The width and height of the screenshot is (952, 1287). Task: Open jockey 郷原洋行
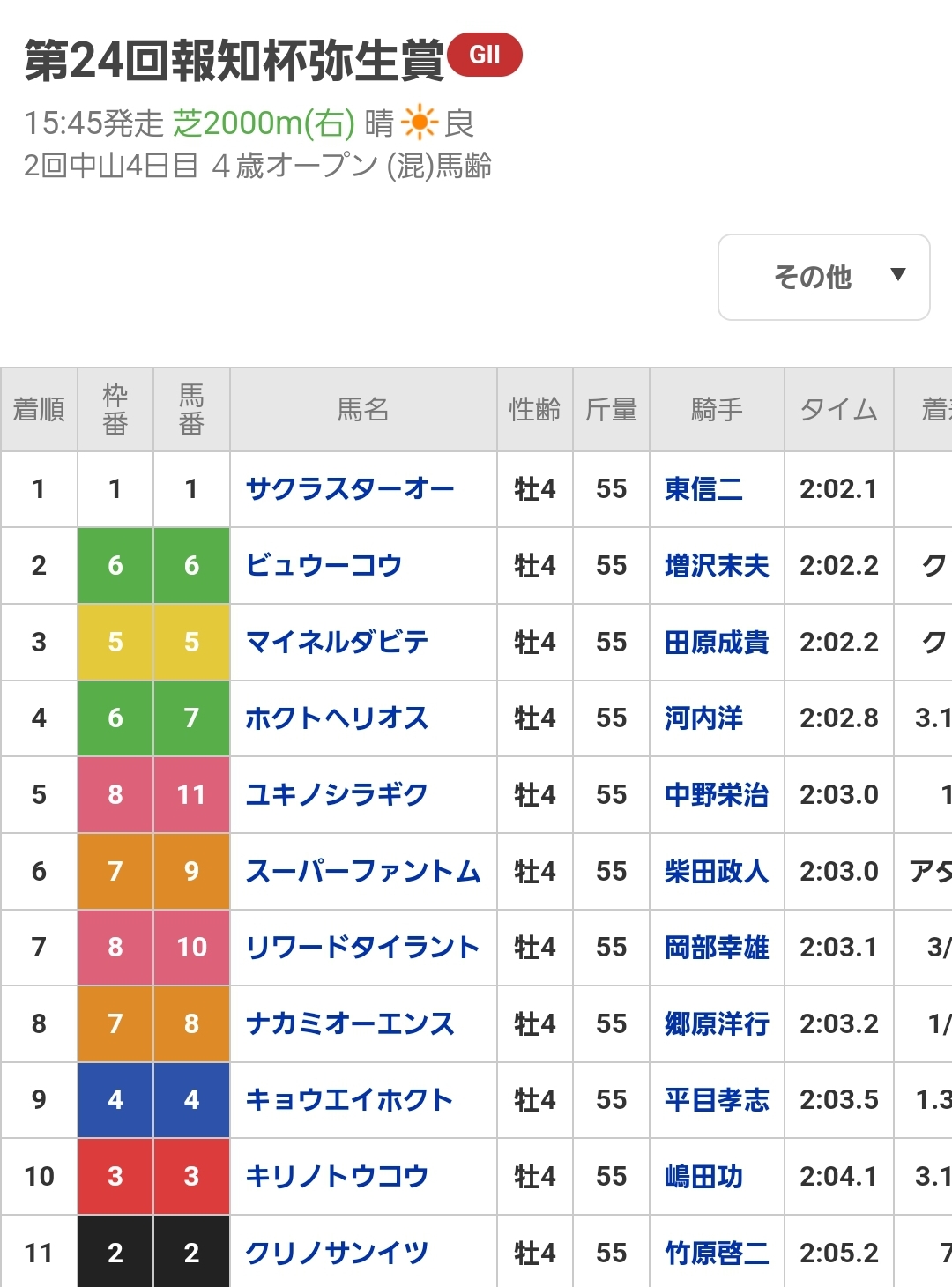717,1023
